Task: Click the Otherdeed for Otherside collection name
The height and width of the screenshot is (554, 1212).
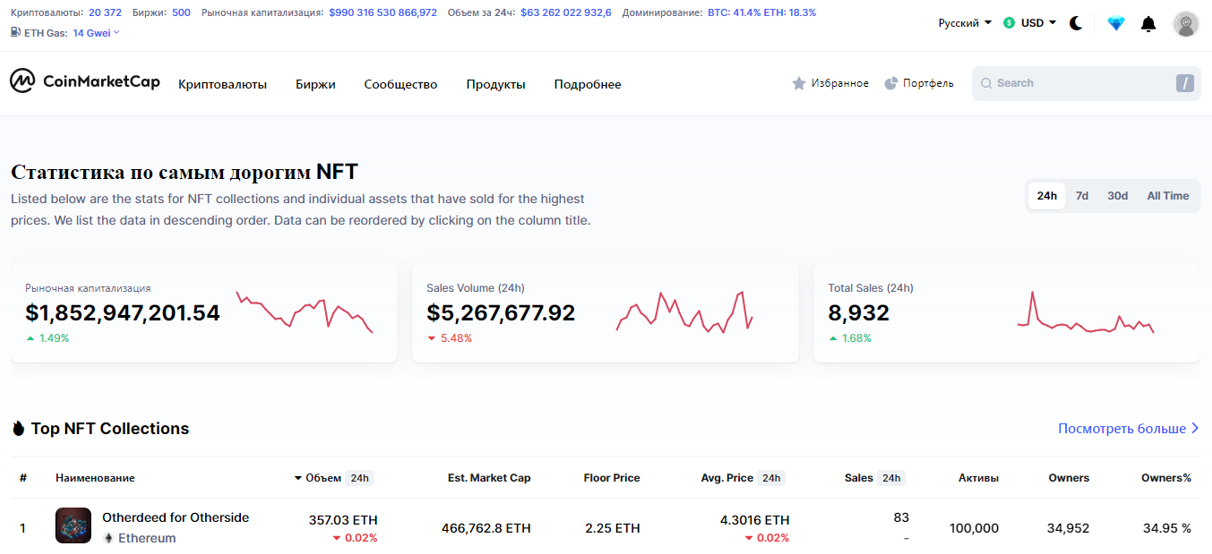Action: tap(175, 517)
